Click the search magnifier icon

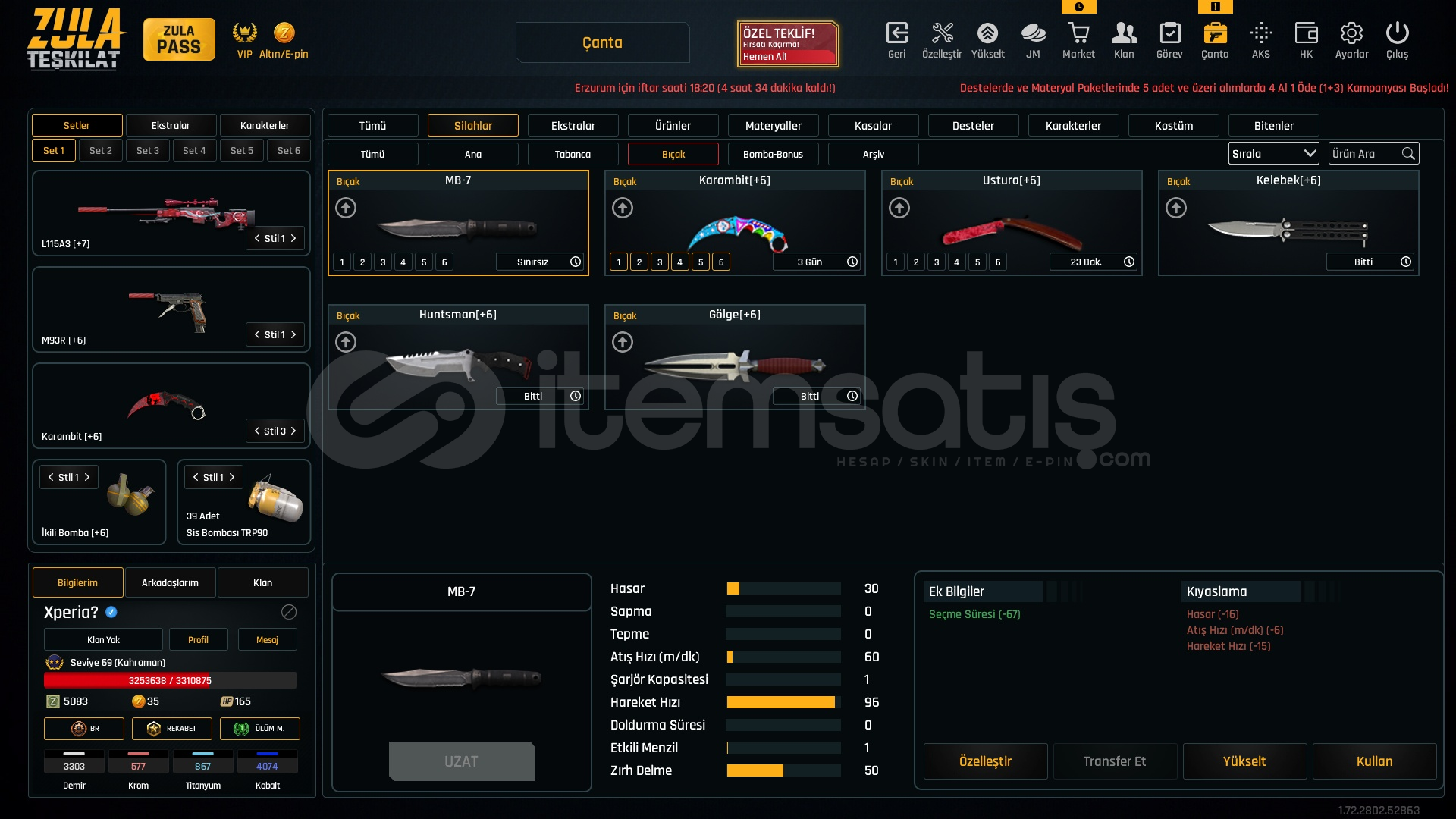pos(1408,154)
